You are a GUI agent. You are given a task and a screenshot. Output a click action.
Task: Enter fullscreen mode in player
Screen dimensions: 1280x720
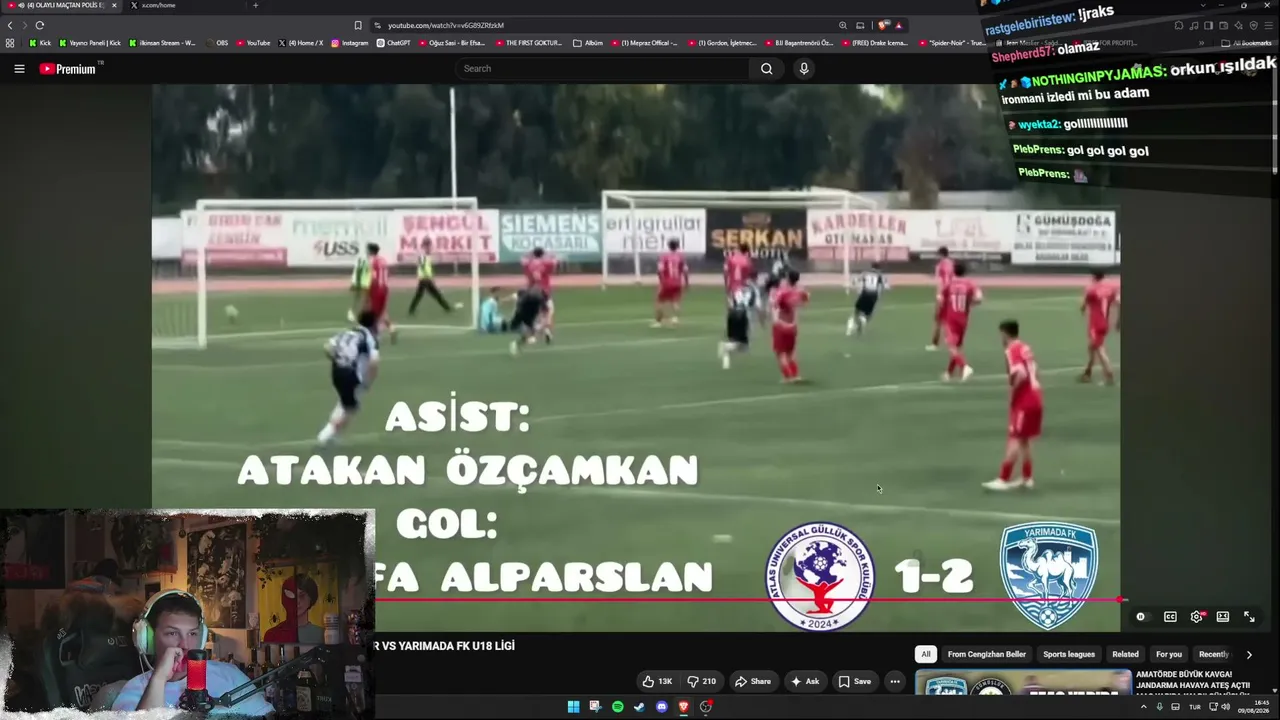1249,617
